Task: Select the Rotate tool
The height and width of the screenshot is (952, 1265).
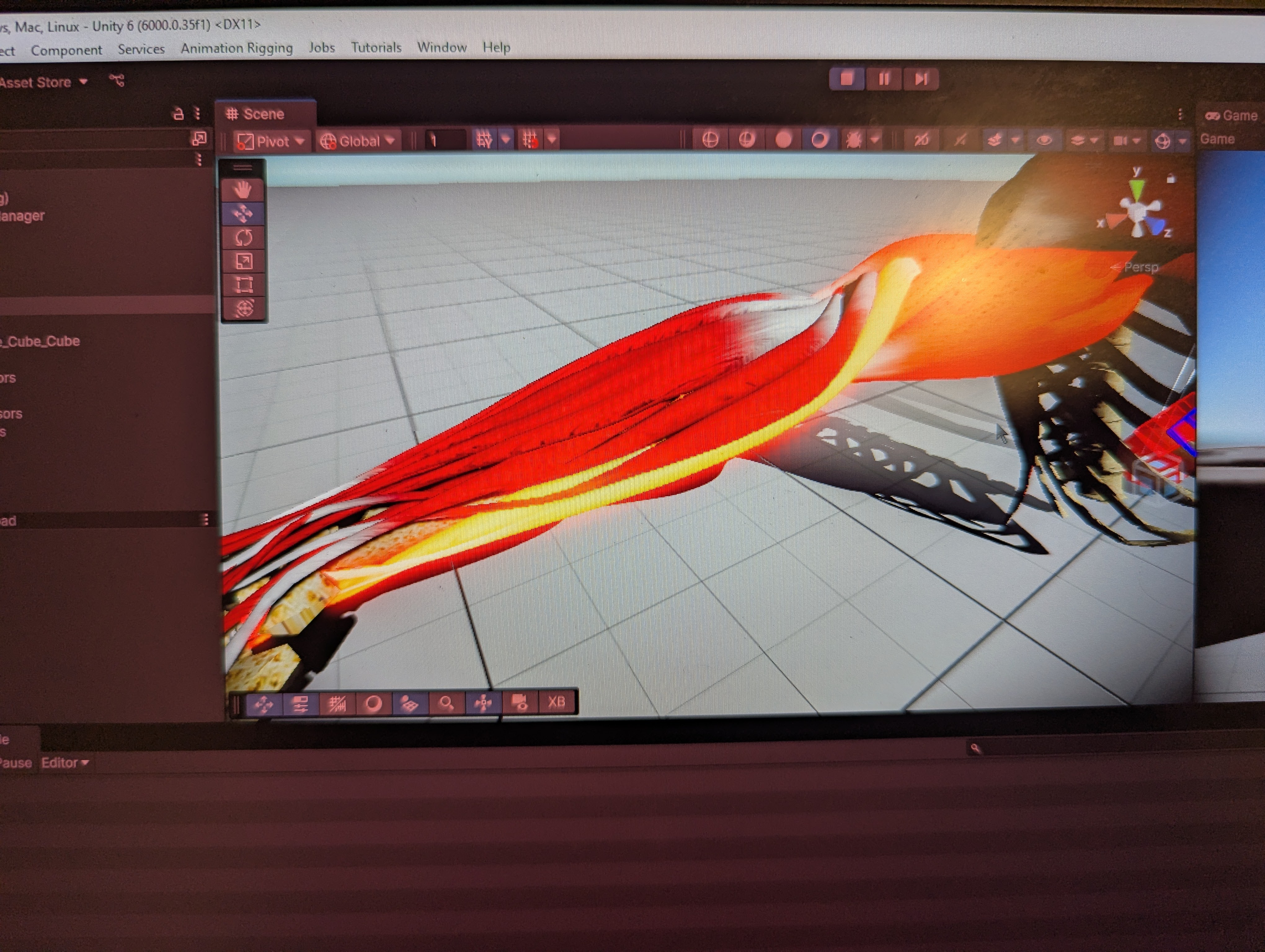Action: [x=244, y=238]
